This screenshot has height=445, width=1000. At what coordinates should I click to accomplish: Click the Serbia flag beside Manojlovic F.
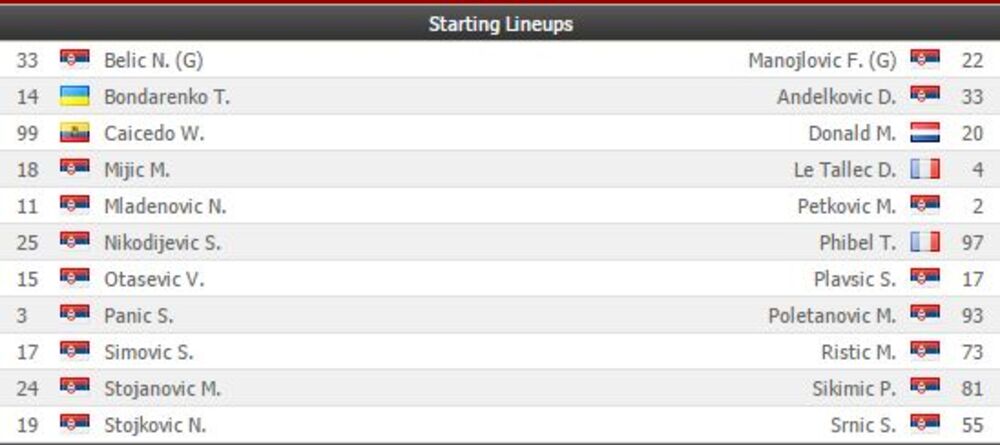point(925,60)
